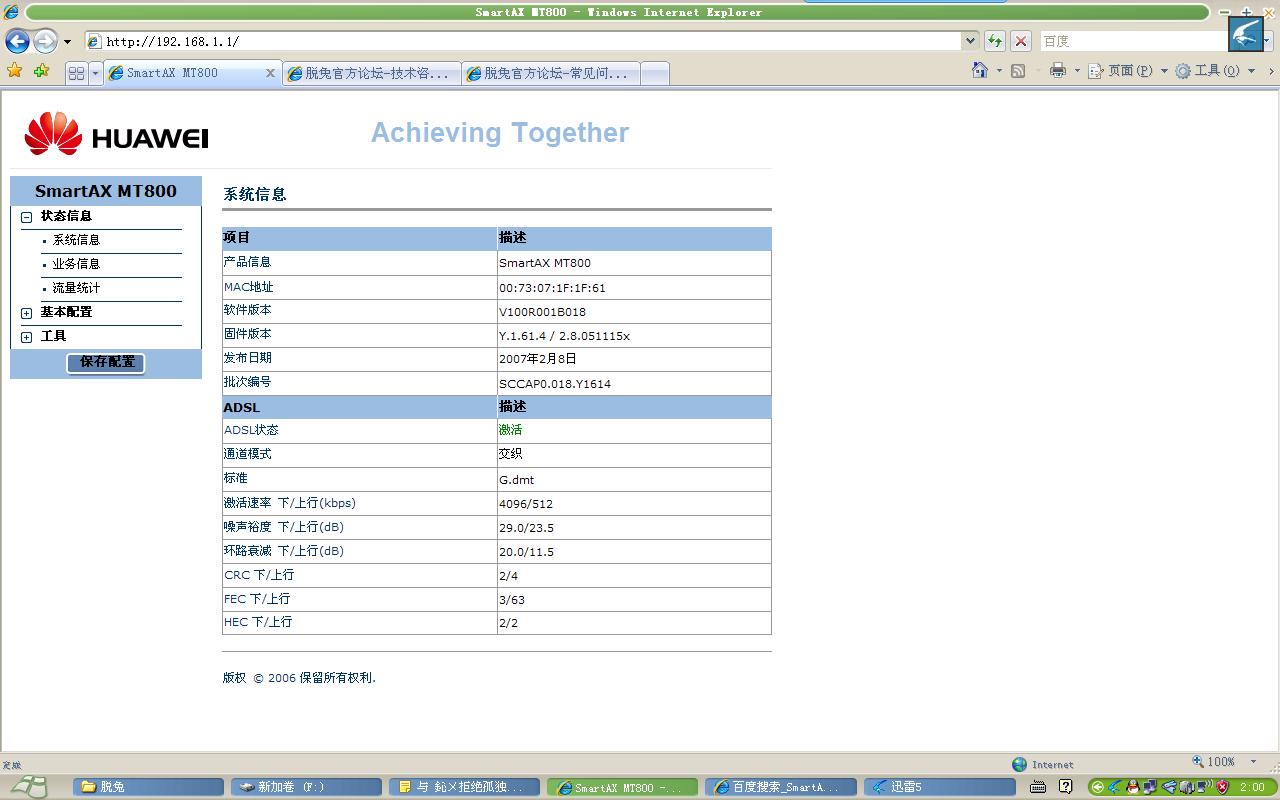This screenshot has height=800, width=1280.
Task: Switch to the 脱兔官方论坛-技术咨 tab
Action: [x=371, y=73]
